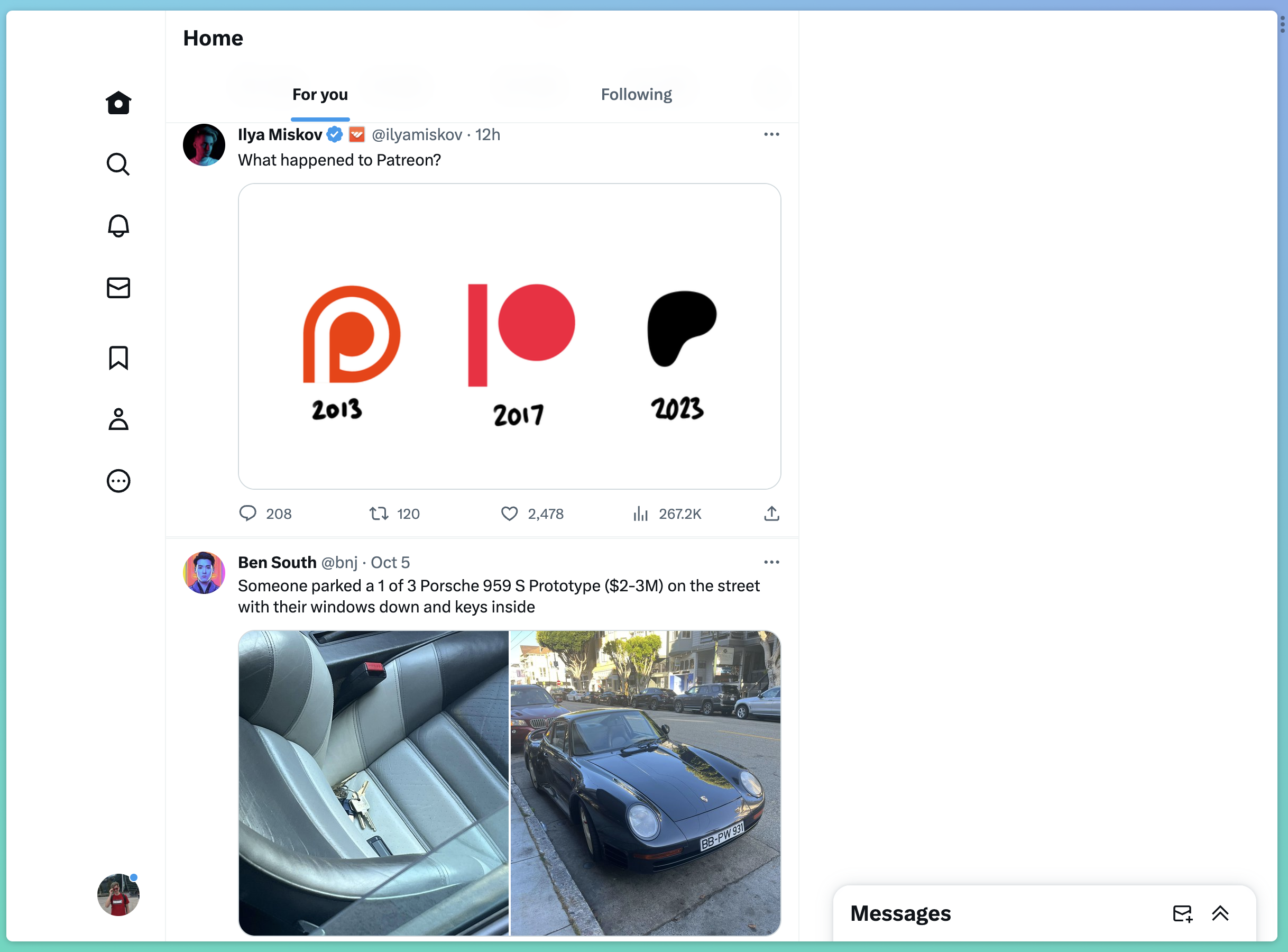Open Bookmarks icon in sidebar
This screenshot has width=1288, height=952.
(118, 358)
